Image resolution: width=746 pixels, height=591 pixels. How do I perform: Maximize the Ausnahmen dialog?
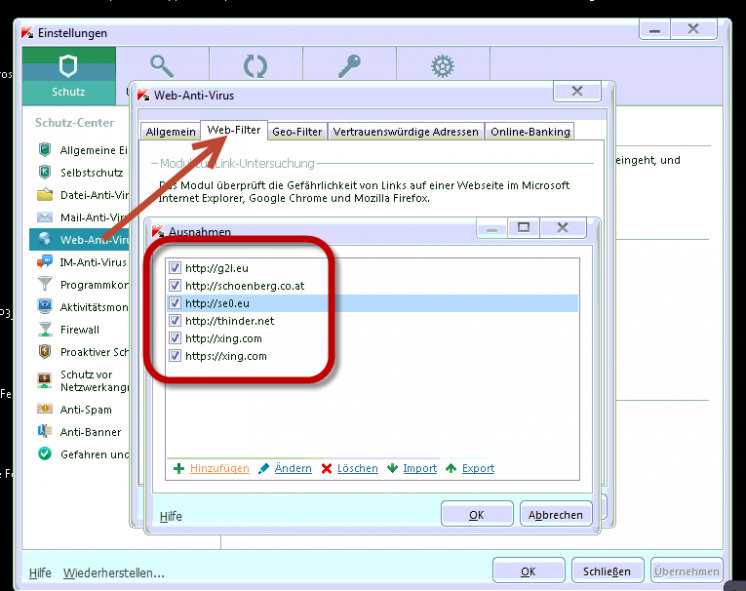click(523, 227)
